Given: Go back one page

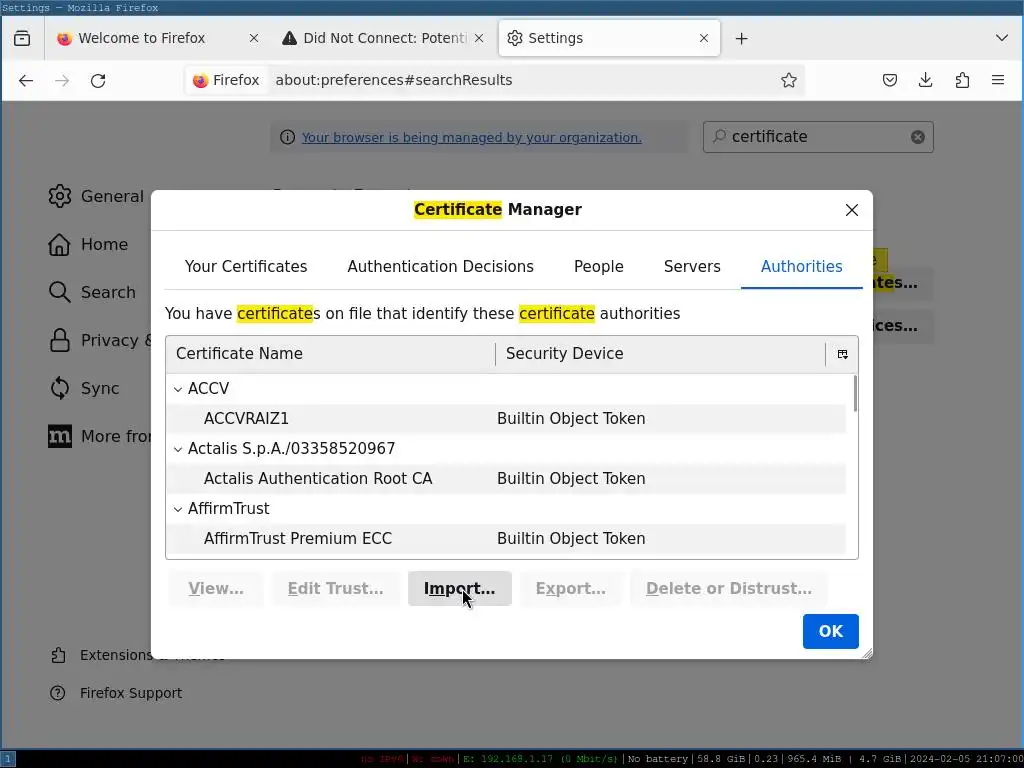Looking at the screenshot, I should (x=26, y=80).
